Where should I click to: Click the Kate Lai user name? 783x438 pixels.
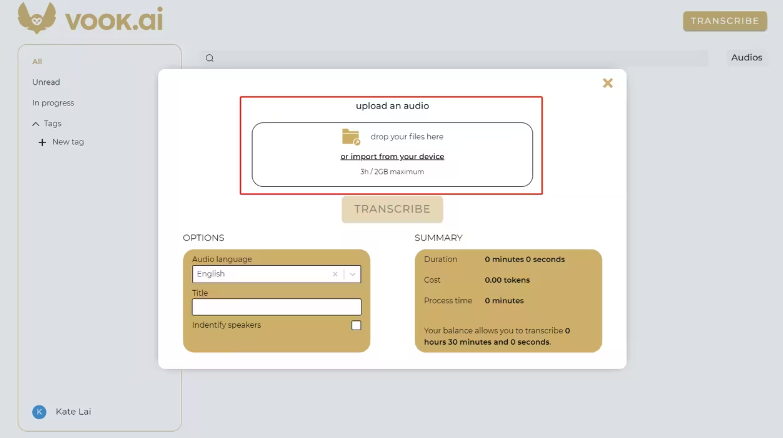point(73,412)
